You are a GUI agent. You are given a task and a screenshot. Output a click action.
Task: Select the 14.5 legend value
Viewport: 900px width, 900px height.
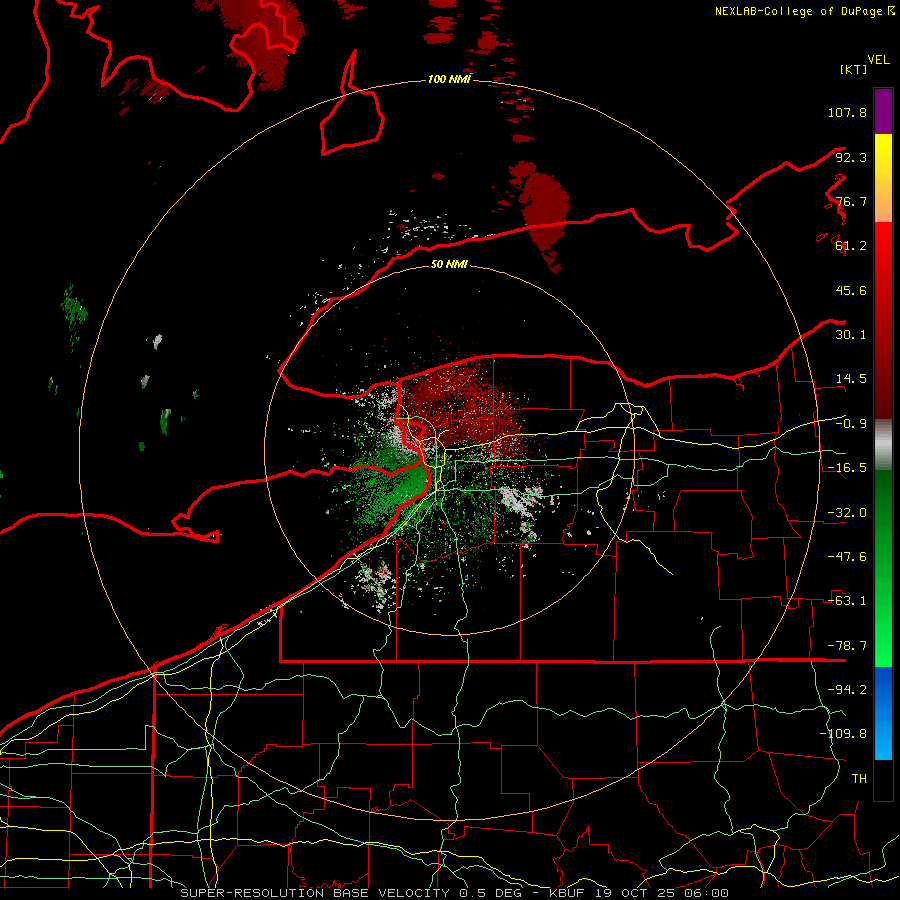tap(851, 379)
